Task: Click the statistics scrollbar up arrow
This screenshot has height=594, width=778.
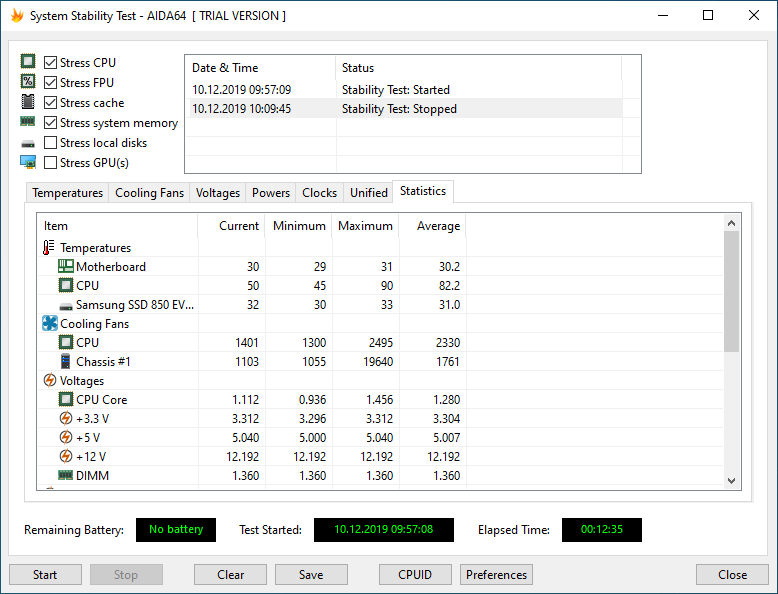Action: click(x=731, y=223)
